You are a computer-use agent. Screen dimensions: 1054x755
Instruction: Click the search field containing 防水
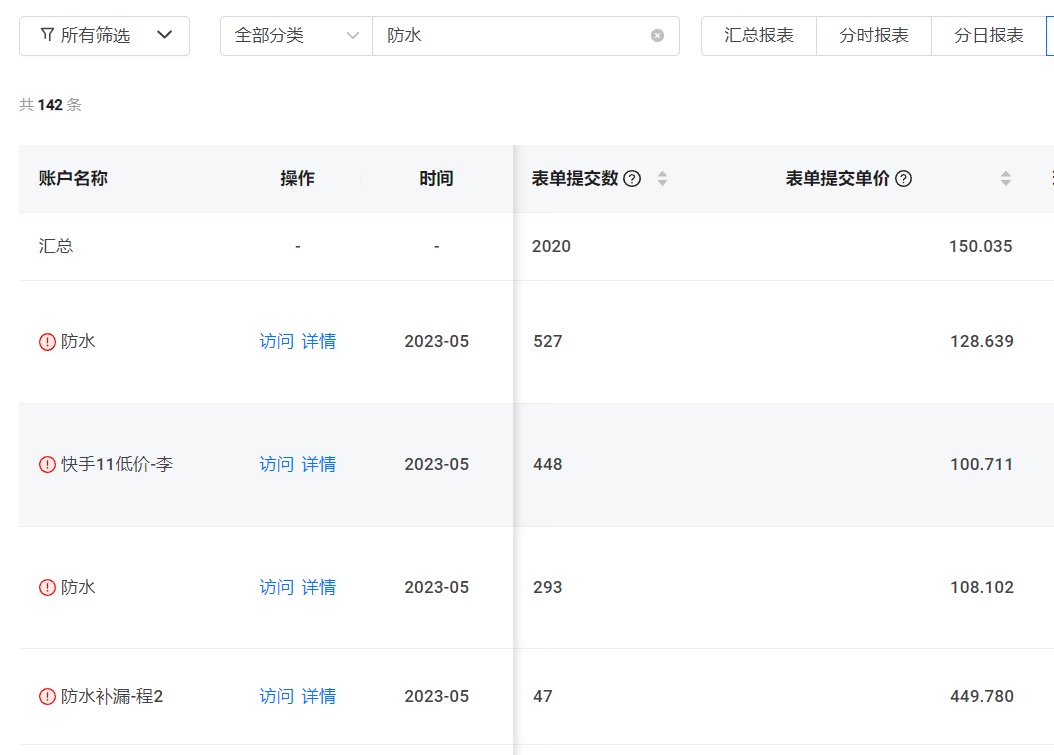510,35
